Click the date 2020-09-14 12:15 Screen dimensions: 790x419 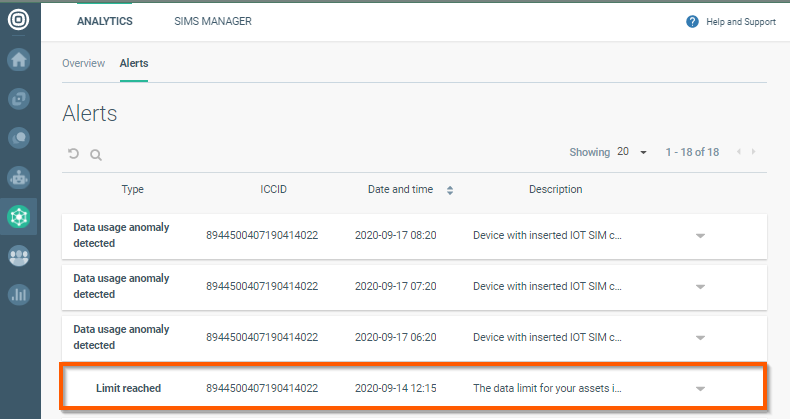click(396, 388)
